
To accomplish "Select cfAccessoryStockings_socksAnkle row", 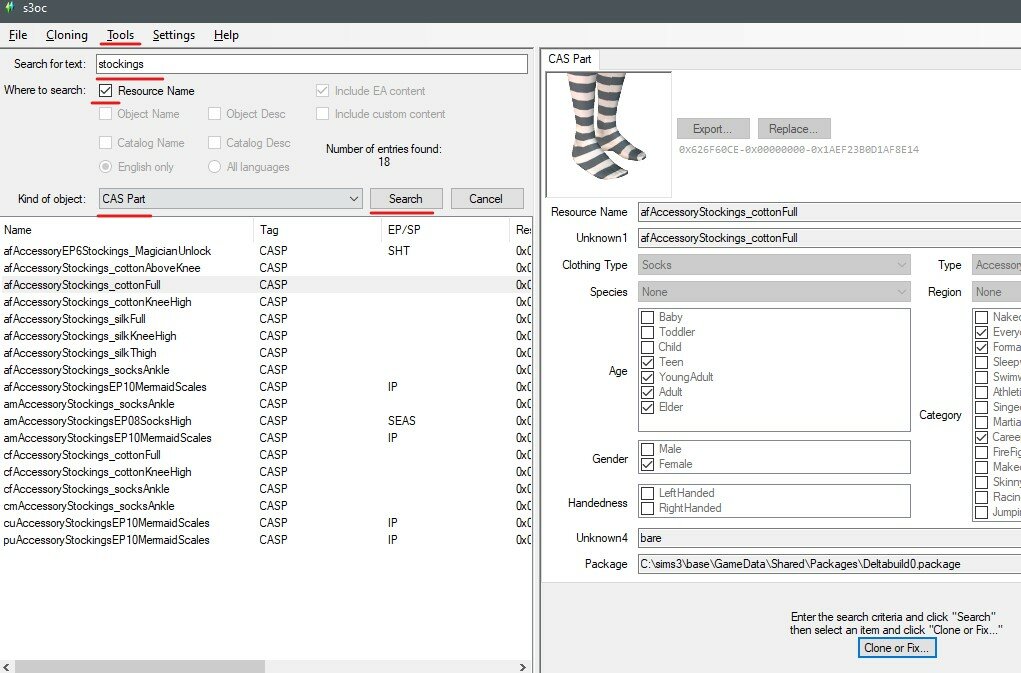I will click(266, 489).
